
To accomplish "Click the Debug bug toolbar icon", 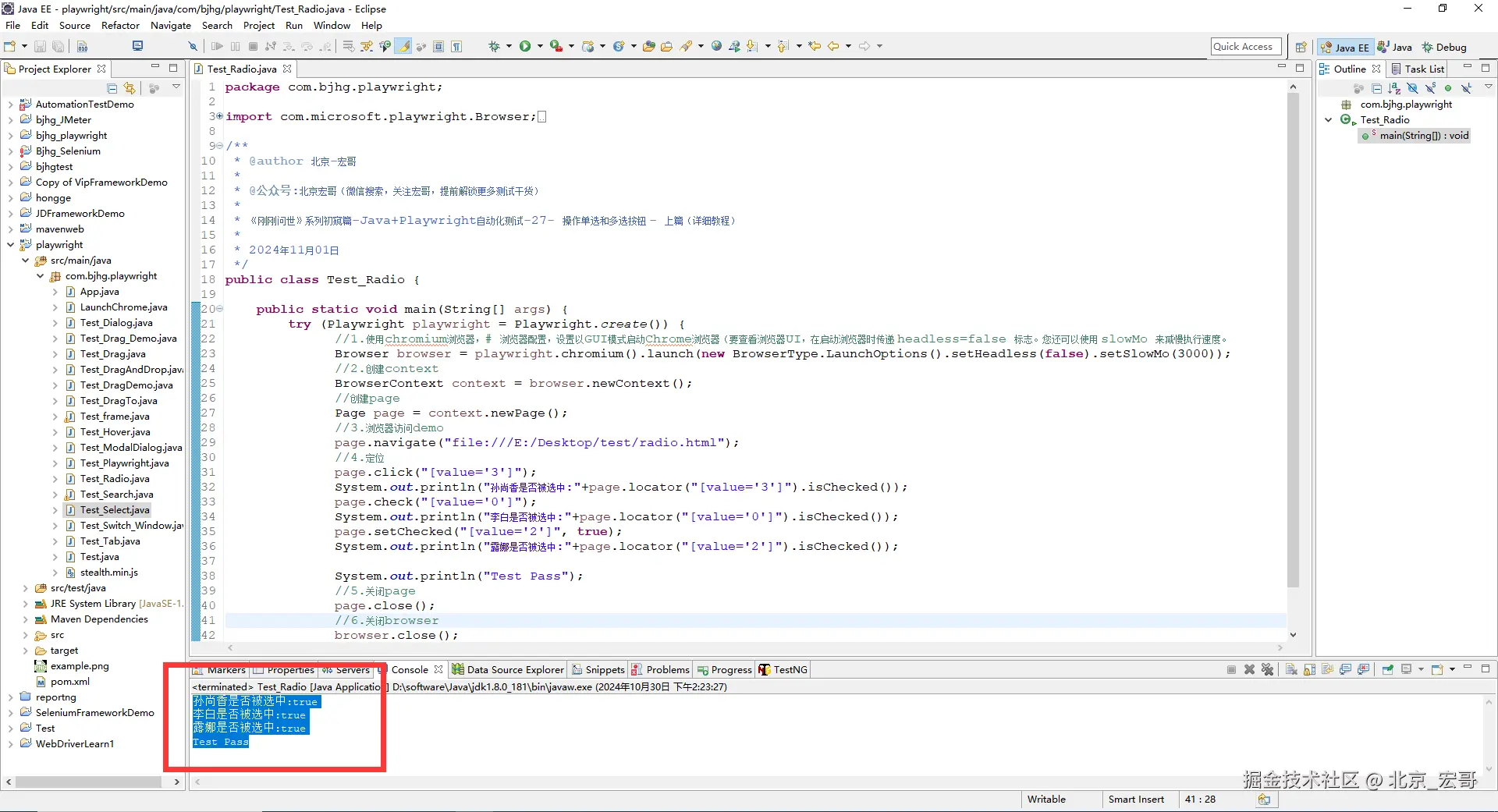I will pyautogui.click(x=494, y=46).
